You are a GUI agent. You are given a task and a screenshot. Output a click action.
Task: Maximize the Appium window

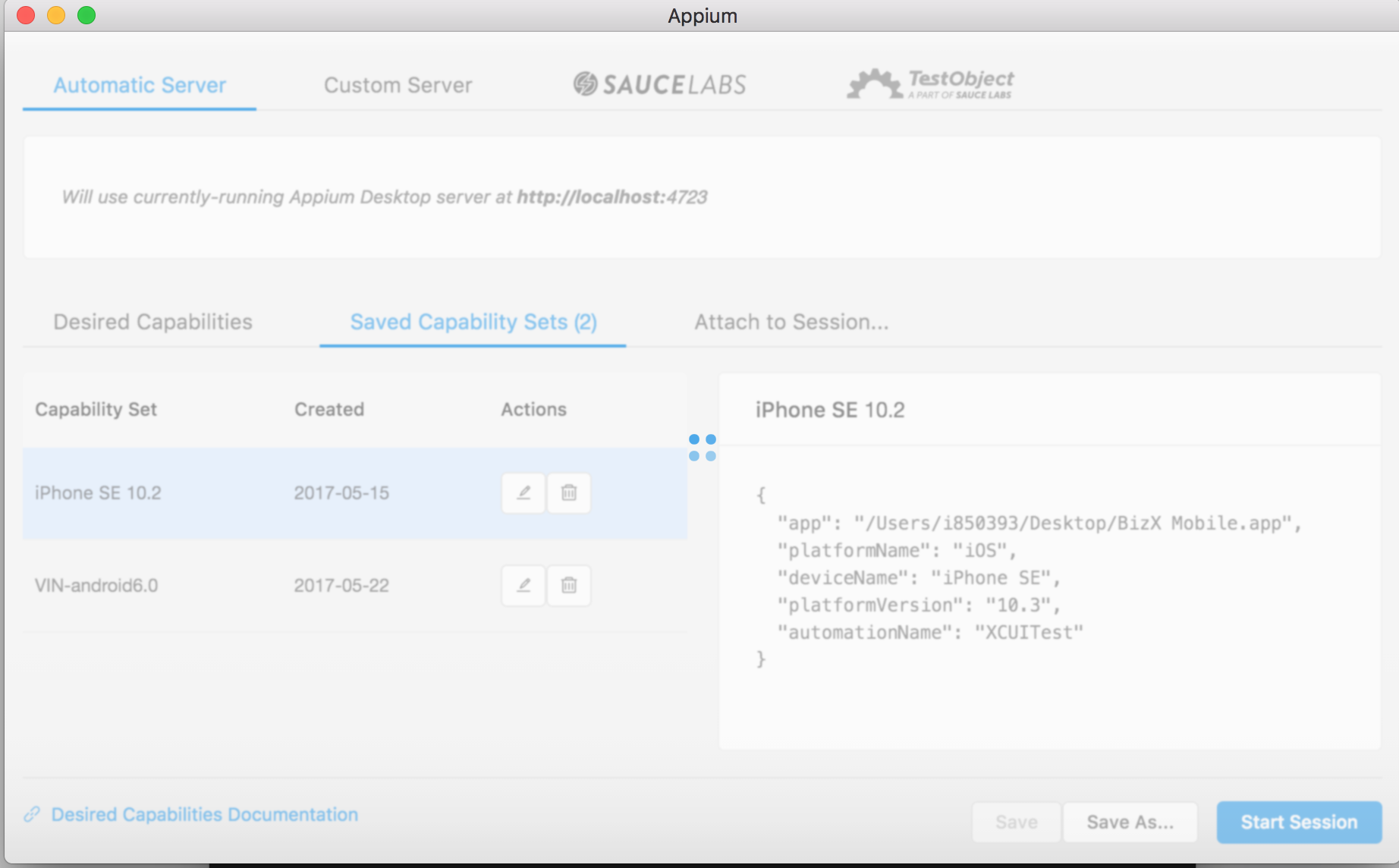click(86, 15)
